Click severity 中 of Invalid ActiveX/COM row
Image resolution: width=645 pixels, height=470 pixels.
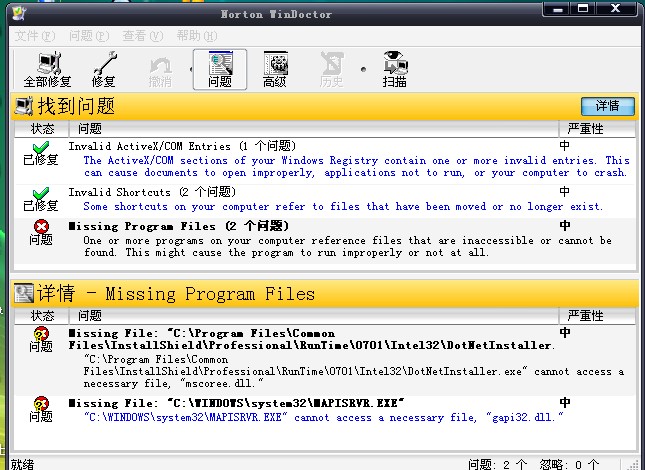coord(565,146)
